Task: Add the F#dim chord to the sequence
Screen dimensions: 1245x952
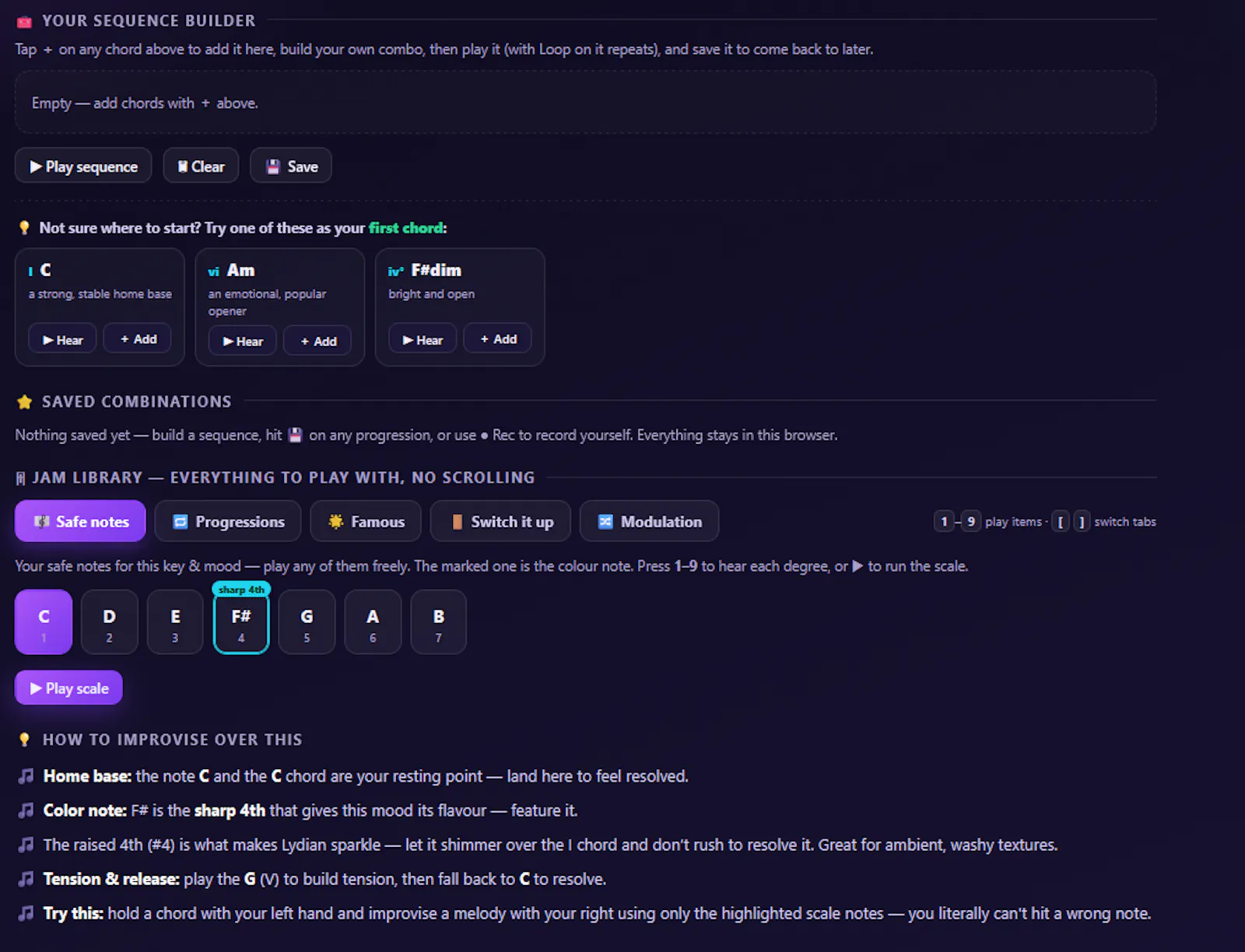Action: [x=498, y=338]
